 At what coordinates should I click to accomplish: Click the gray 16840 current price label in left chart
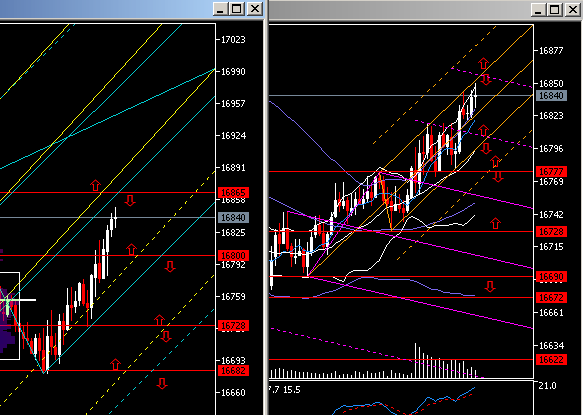point(233,218)
